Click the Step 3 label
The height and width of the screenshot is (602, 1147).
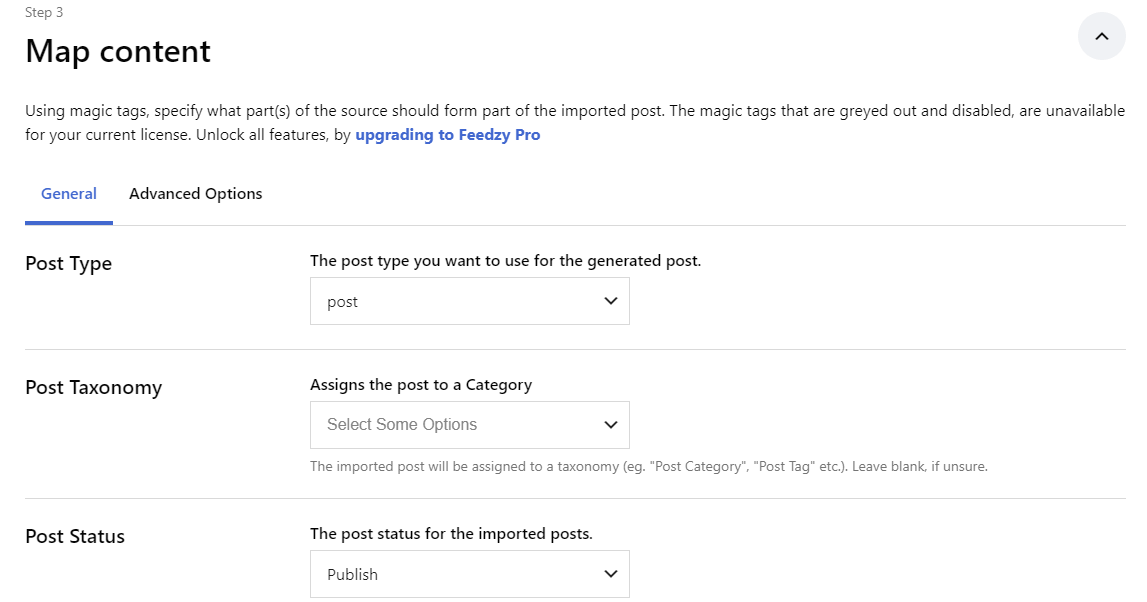point(44,12)
